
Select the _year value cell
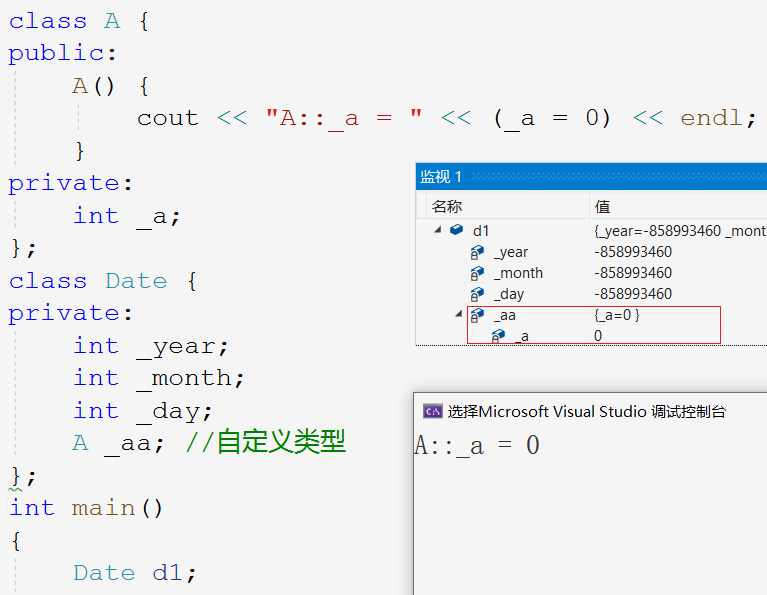[633, 252]
